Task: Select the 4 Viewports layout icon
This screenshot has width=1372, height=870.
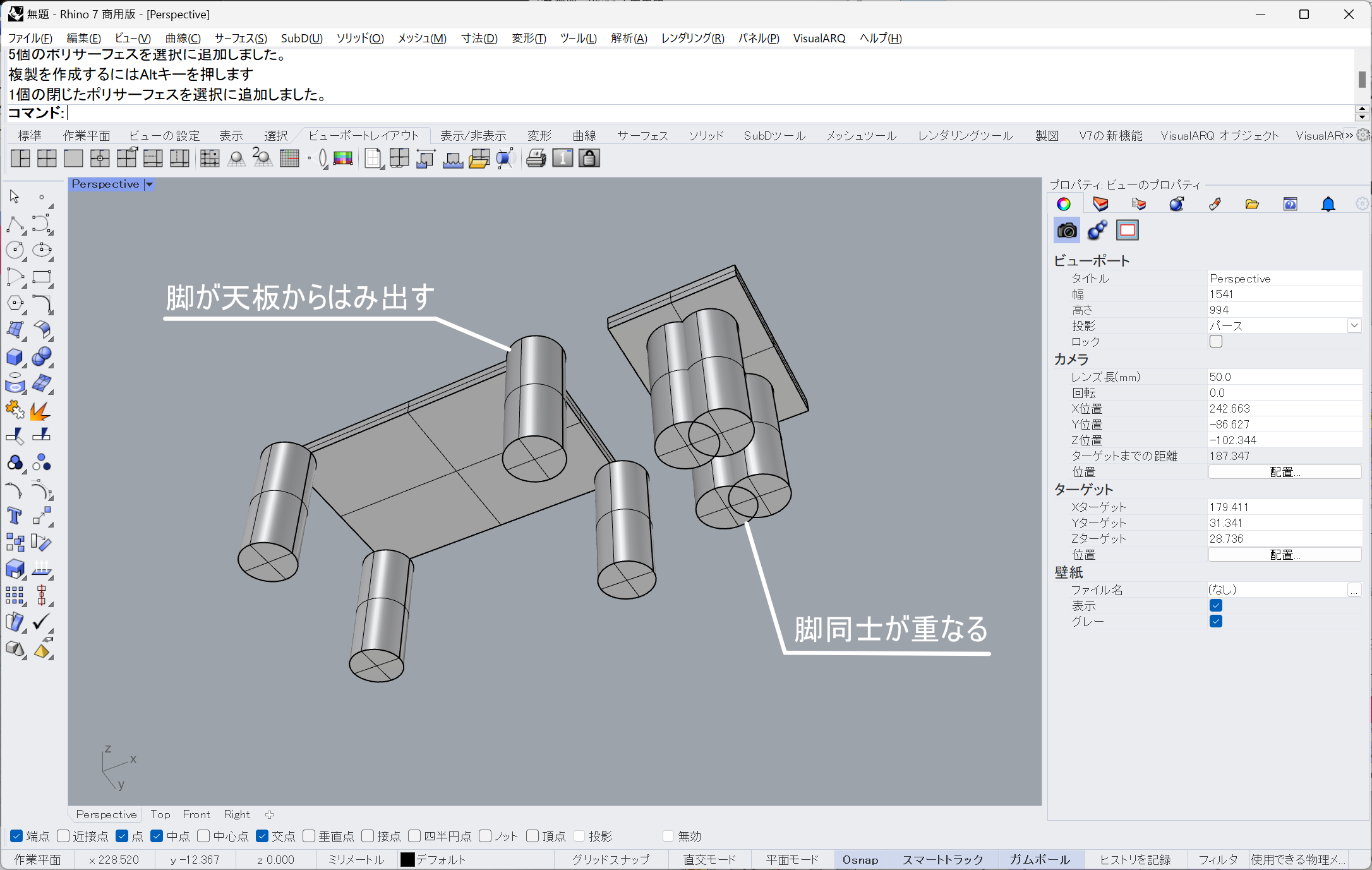Action: click(47, 158)
